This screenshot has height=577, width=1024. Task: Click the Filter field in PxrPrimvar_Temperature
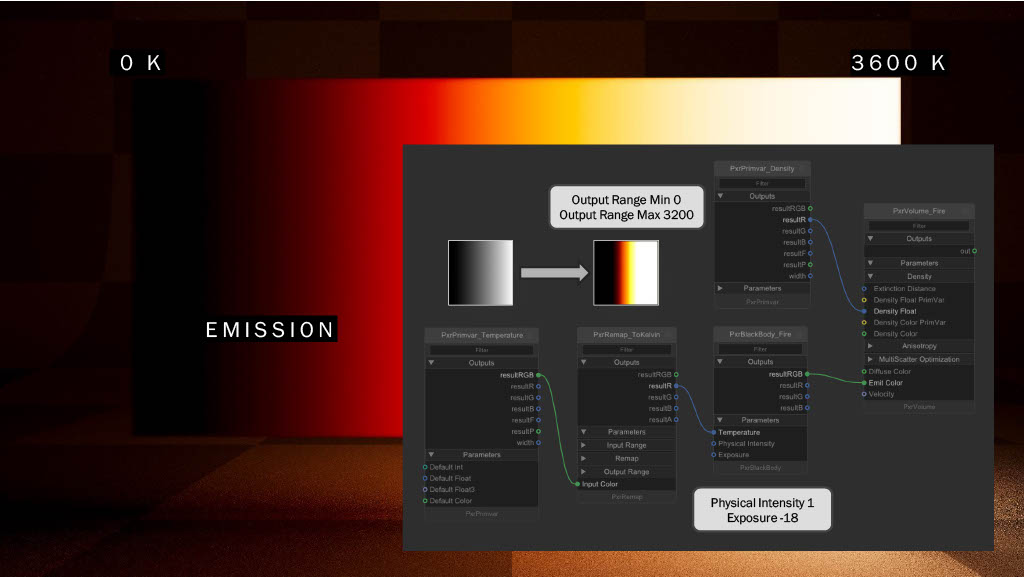click(482, 350)
